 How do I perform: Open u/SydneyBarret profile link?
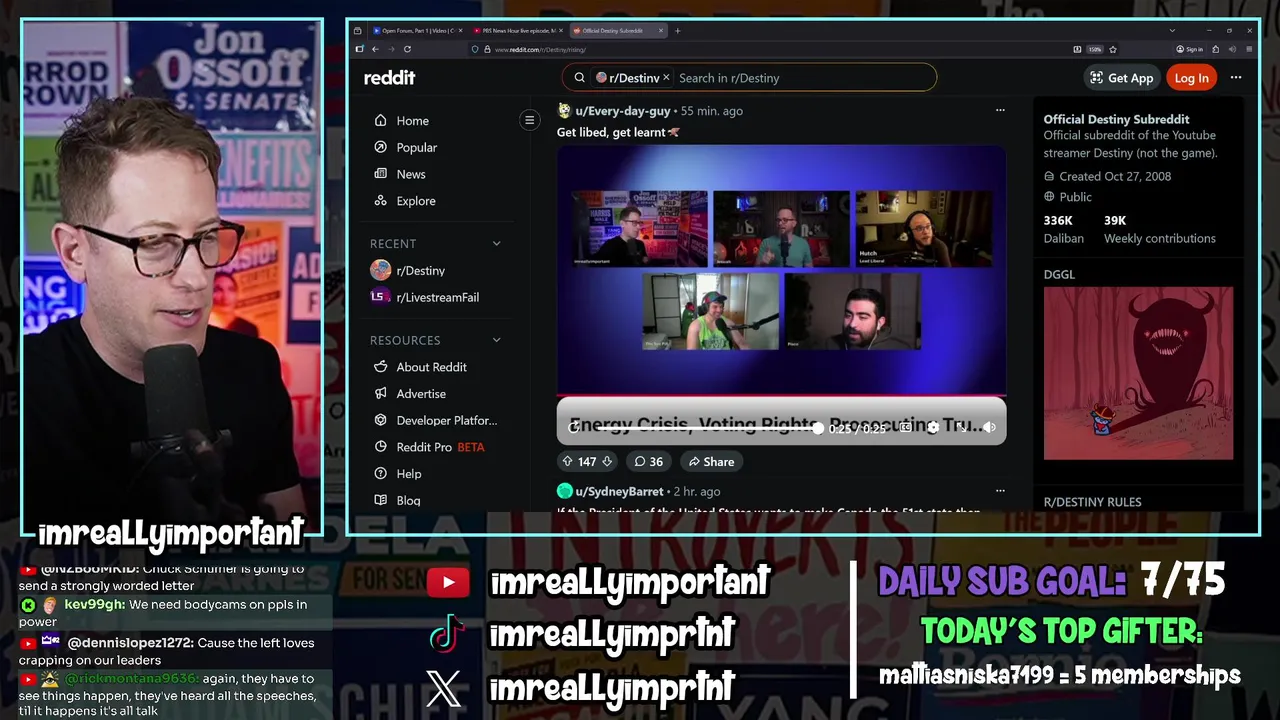[x=619, y=492]
